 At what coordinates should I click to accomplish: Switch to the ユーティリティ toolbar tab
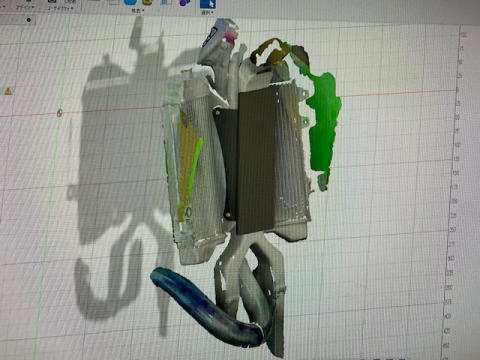click(61, 8)
